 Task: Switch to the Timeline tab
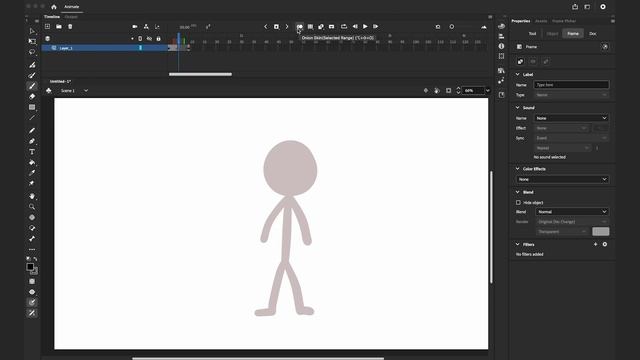coord(52,17)
